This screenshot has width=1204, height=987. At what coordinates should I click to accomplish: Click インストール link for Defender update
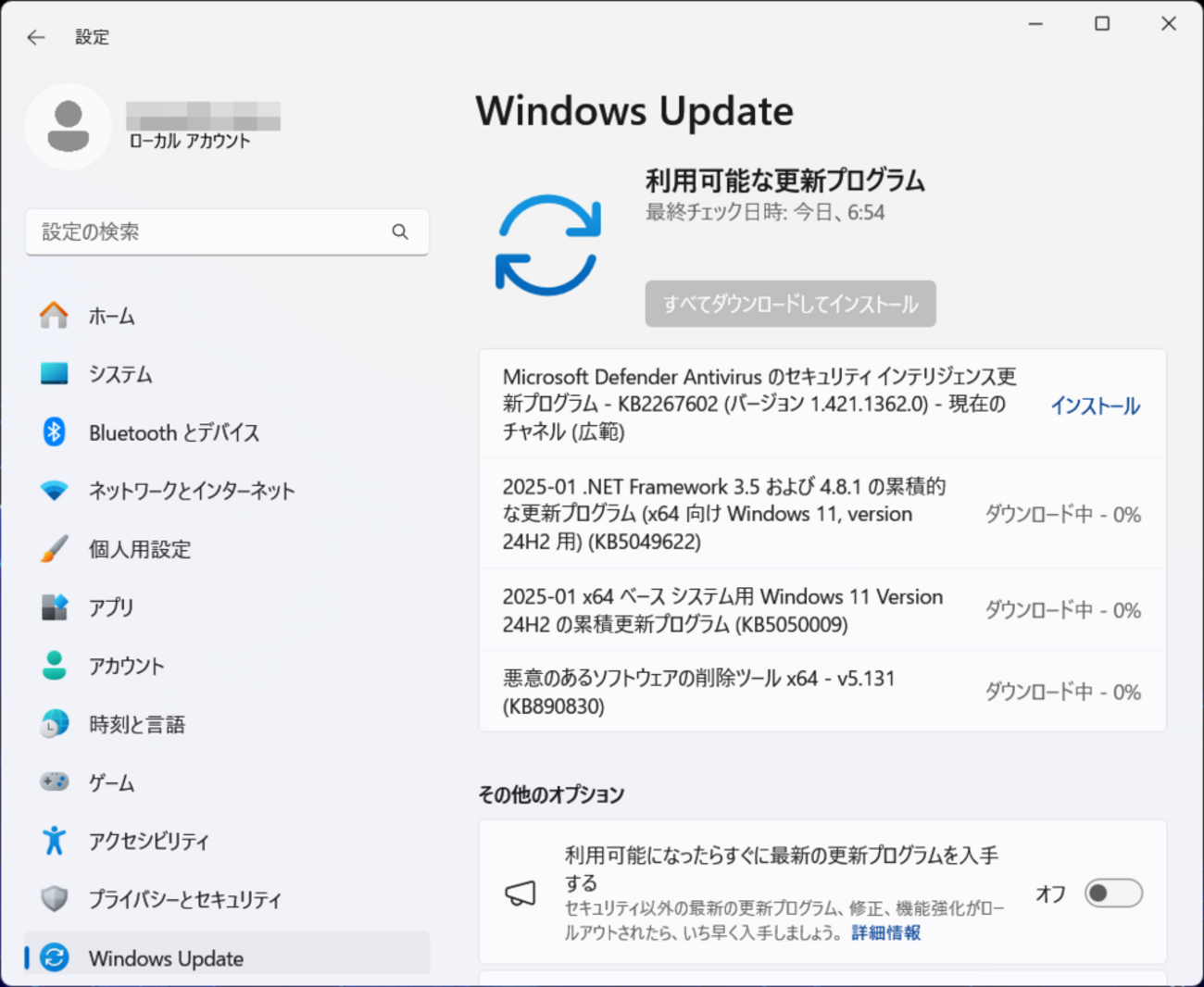[x=1095, y=406]
